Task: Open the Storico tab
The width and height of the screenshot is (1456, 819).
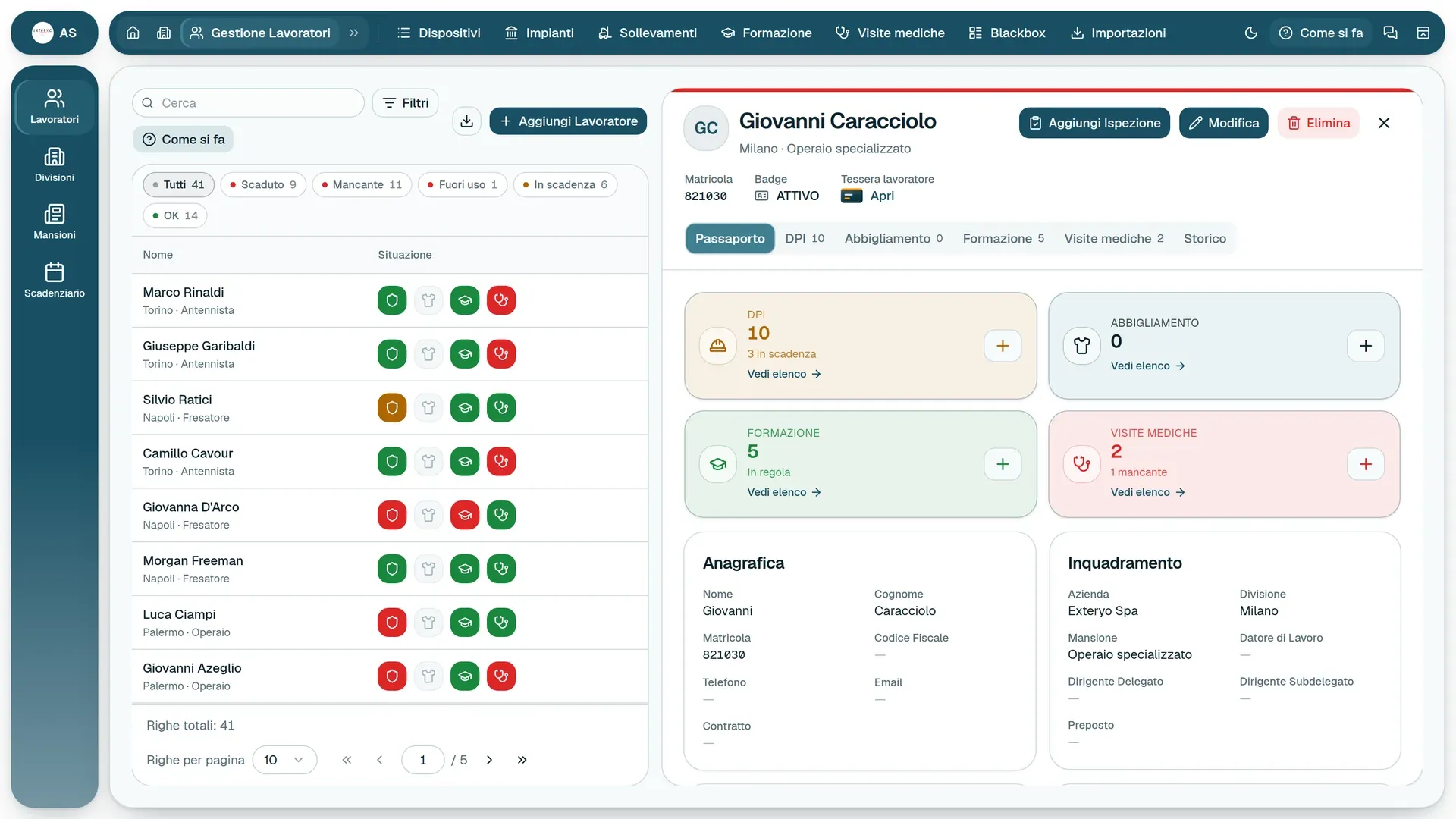Action: click(1205, 238)
